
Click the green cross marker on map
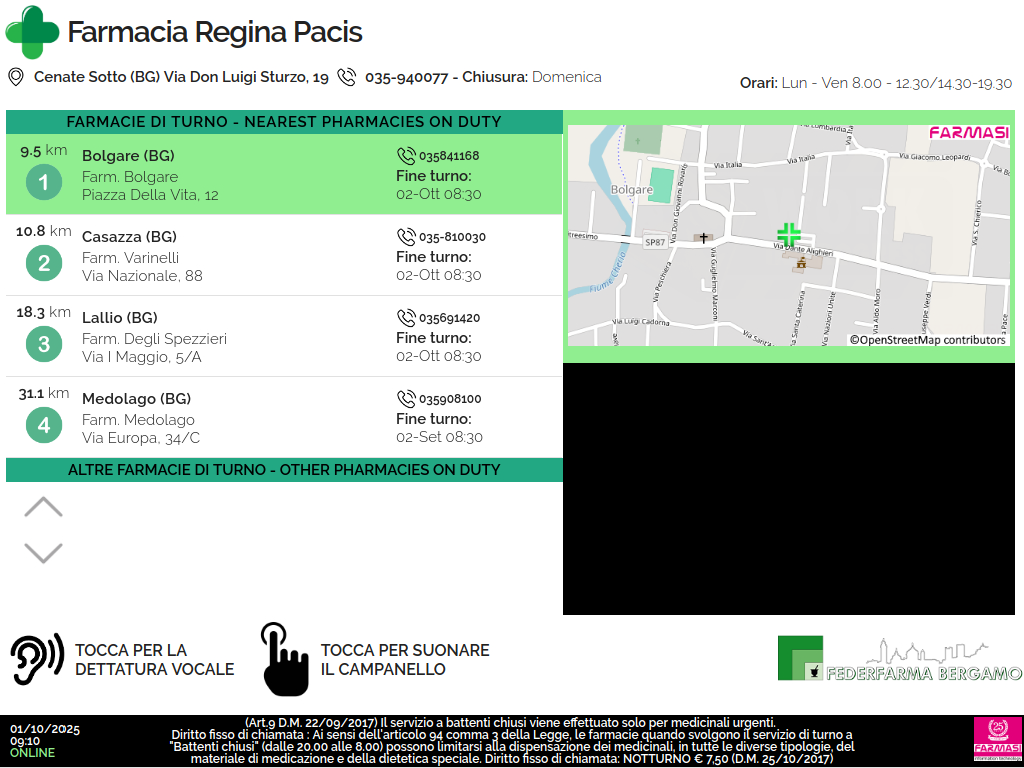pyautogui.click(x=789, y=235)
